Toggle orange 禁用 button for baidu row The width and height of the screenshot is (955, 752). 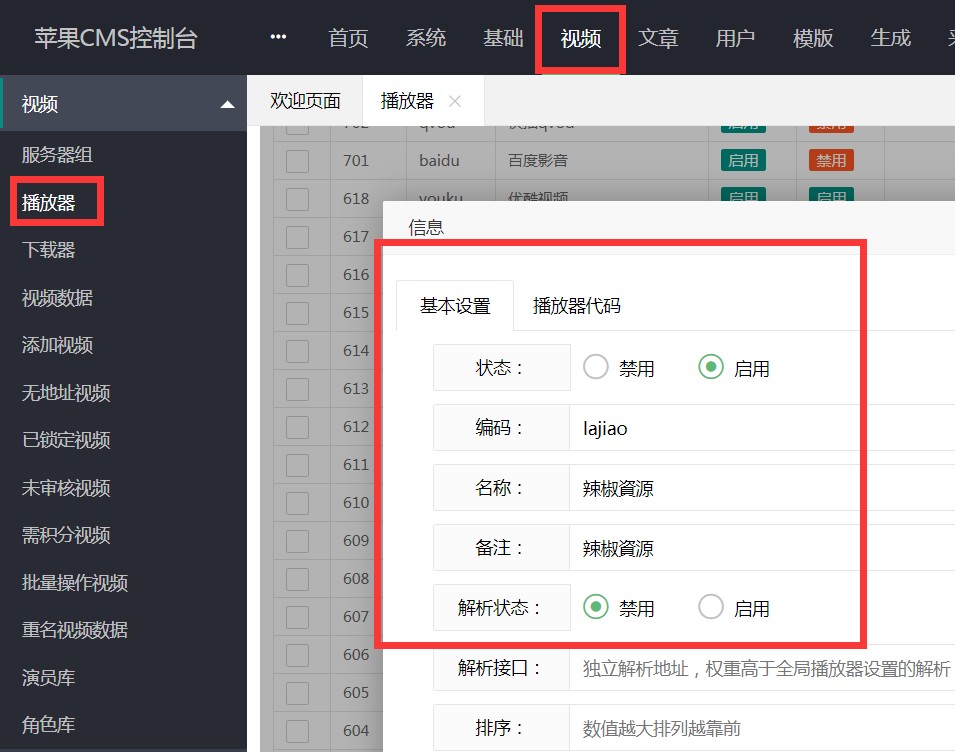(831, 160)
